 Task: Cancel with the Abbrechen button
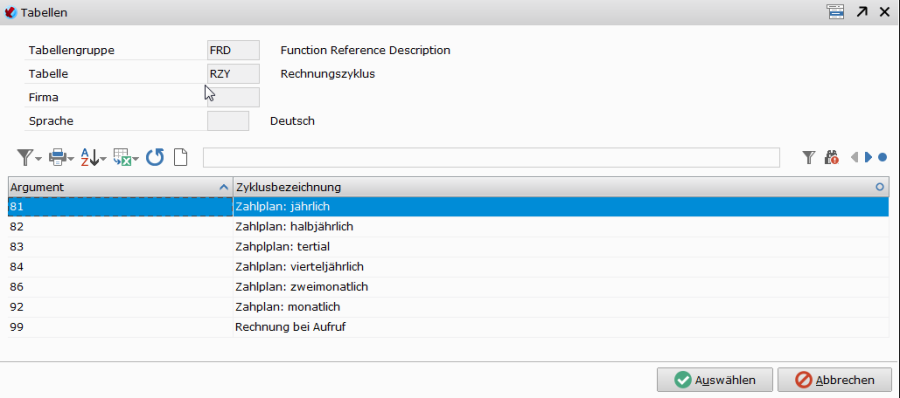[835, 380]
